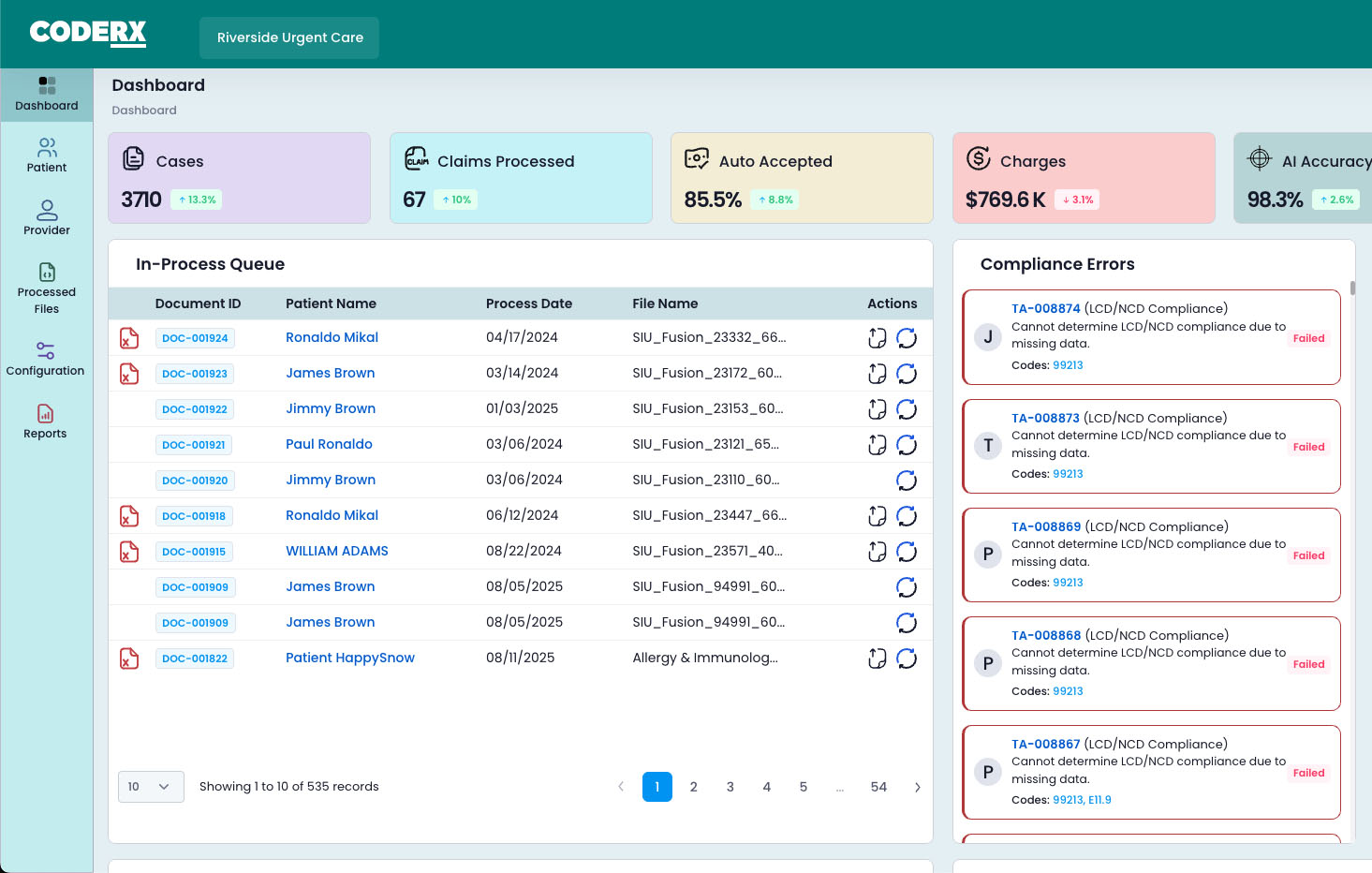Open compliance error TA-008869 link
The image size is (1372, 873).
1046,526
